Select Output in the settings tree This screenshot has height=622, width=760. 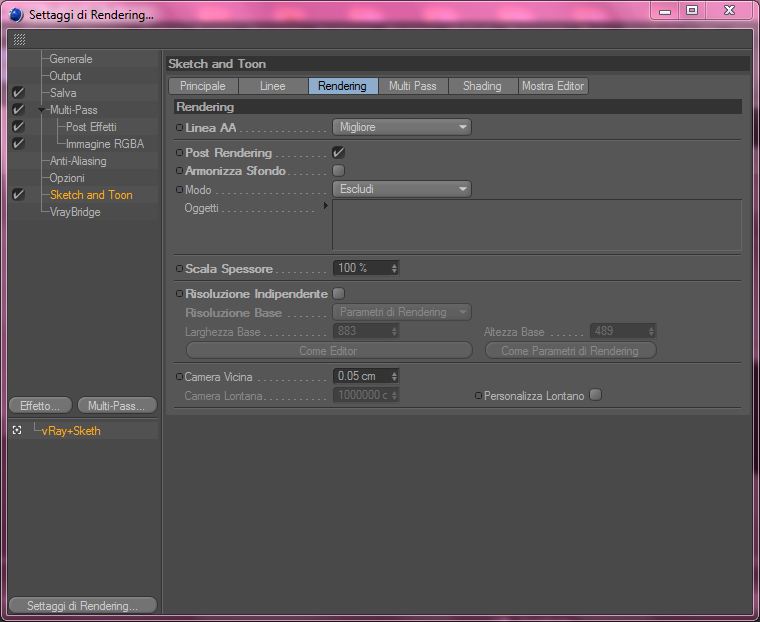65,76
